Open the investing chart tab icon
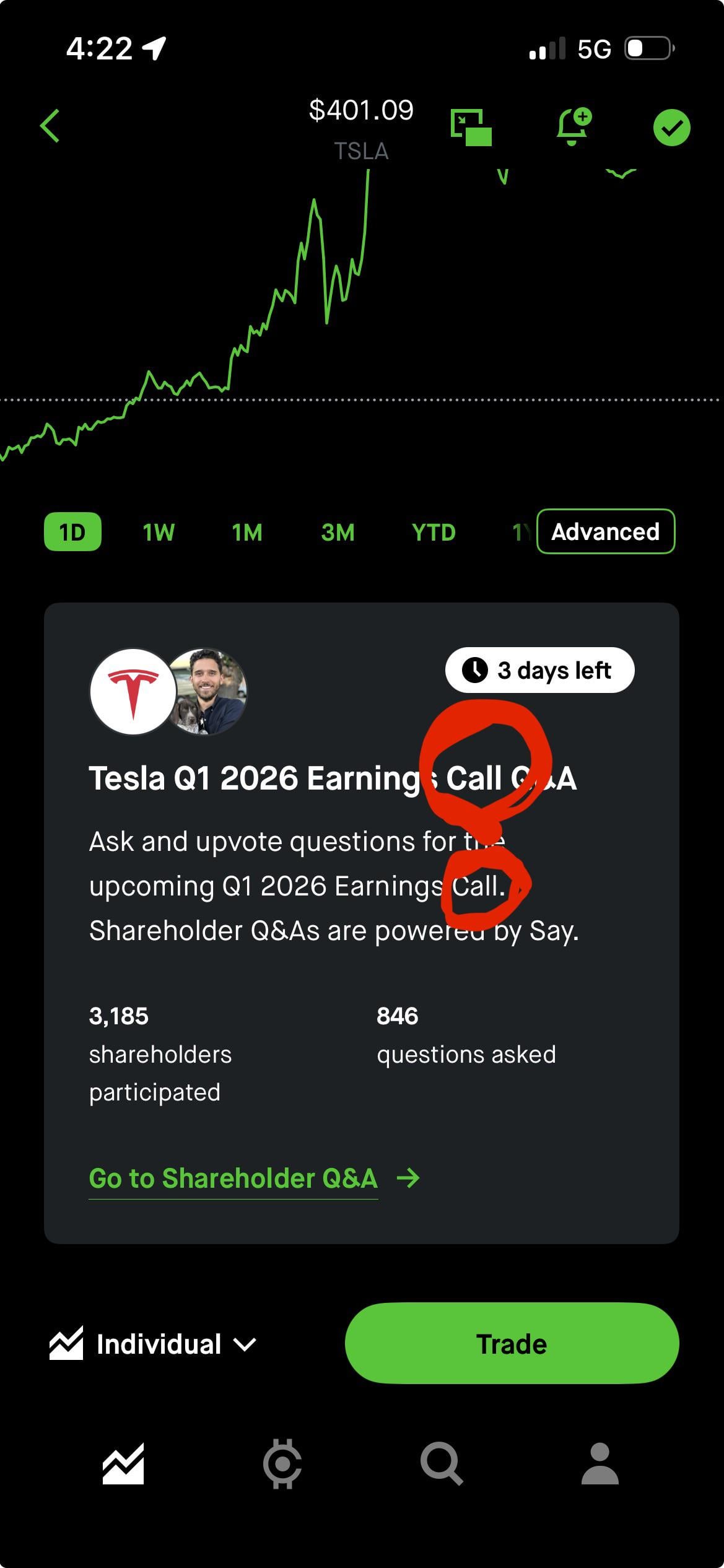This screenshot has width=724, height=1568. point(123,1465)
